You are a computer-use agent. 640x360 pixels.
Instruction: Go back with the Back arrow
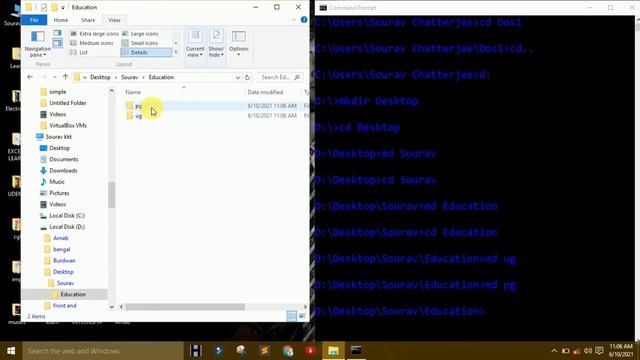(x=30, y=77)
